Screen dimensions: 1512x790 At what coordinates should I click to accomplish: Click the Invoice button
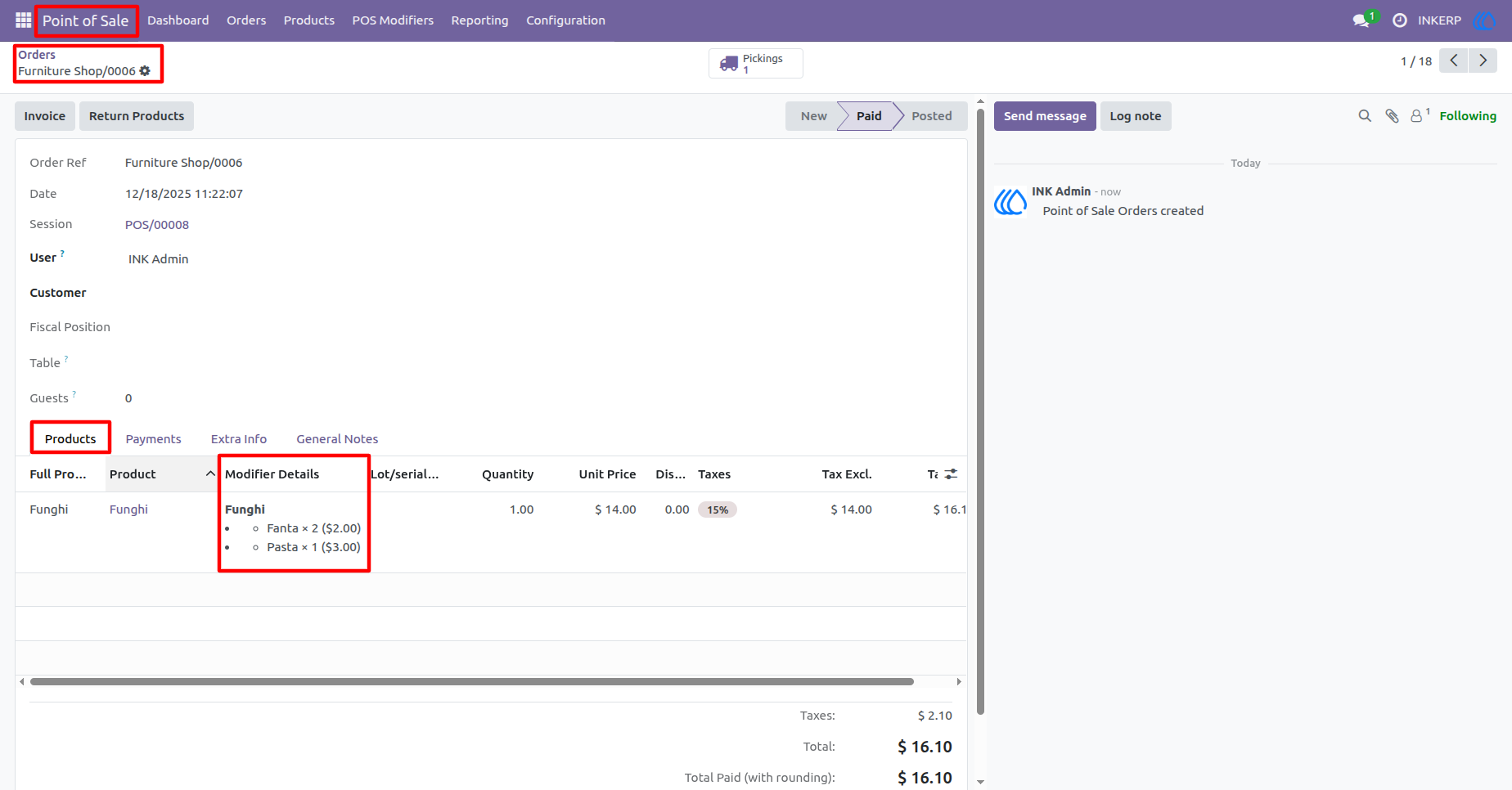click(45, 116)
